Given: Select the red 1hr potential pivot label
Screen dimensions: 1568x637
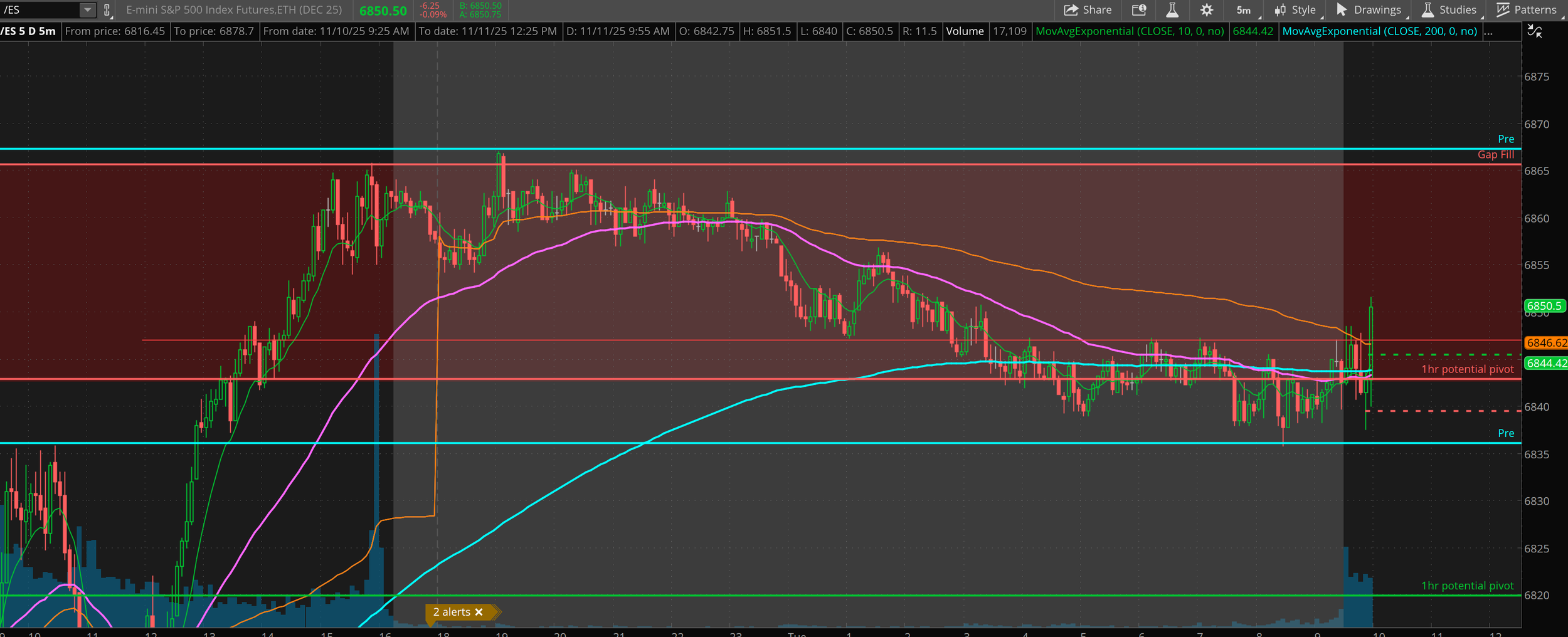Looking at the screenshot, I should click(1467, 369).
